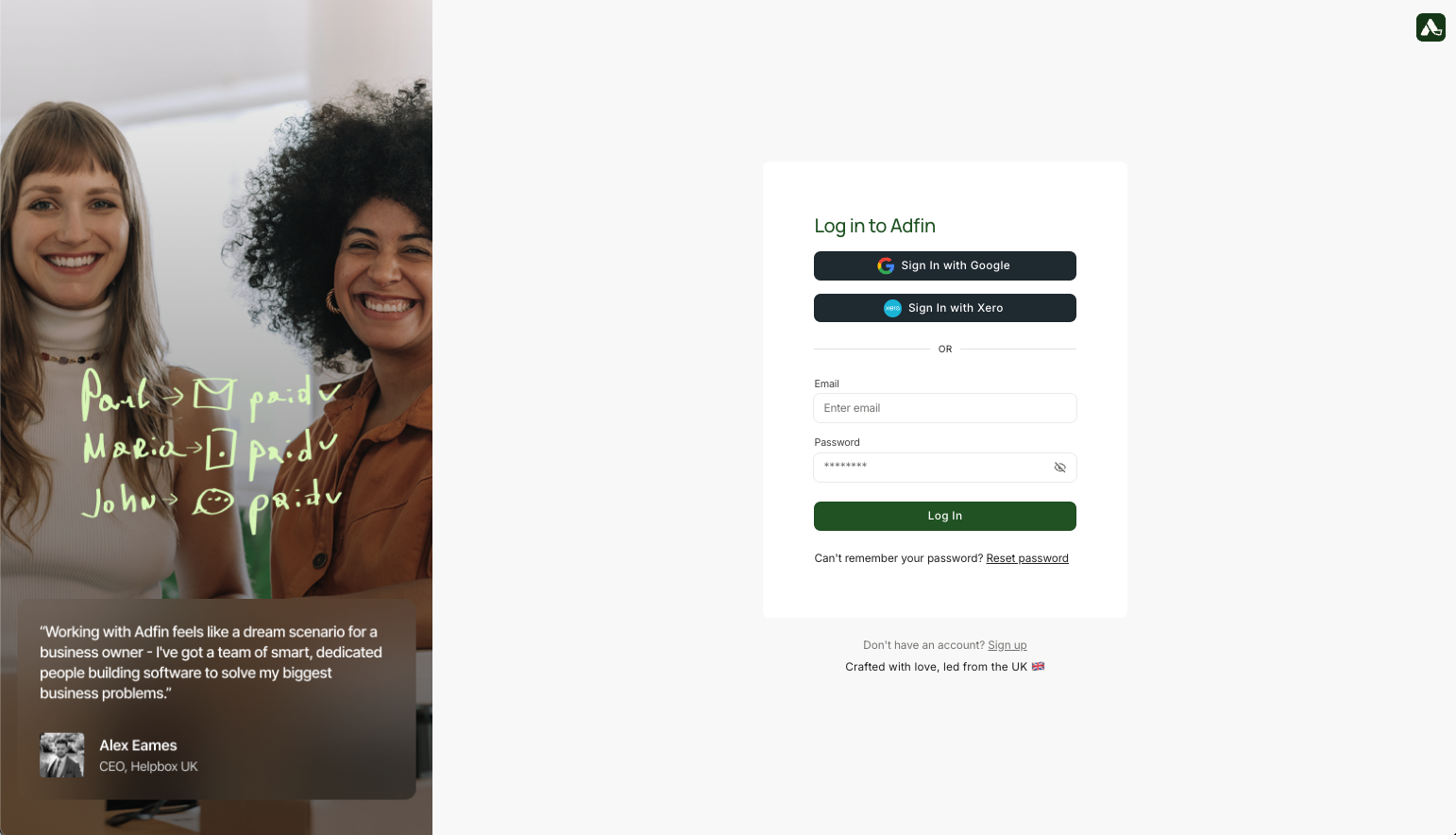Click the Password field label
Image resolution: width=1456 pixels, height=835 pixels.
pyautogui.click(x=838, y=442)
